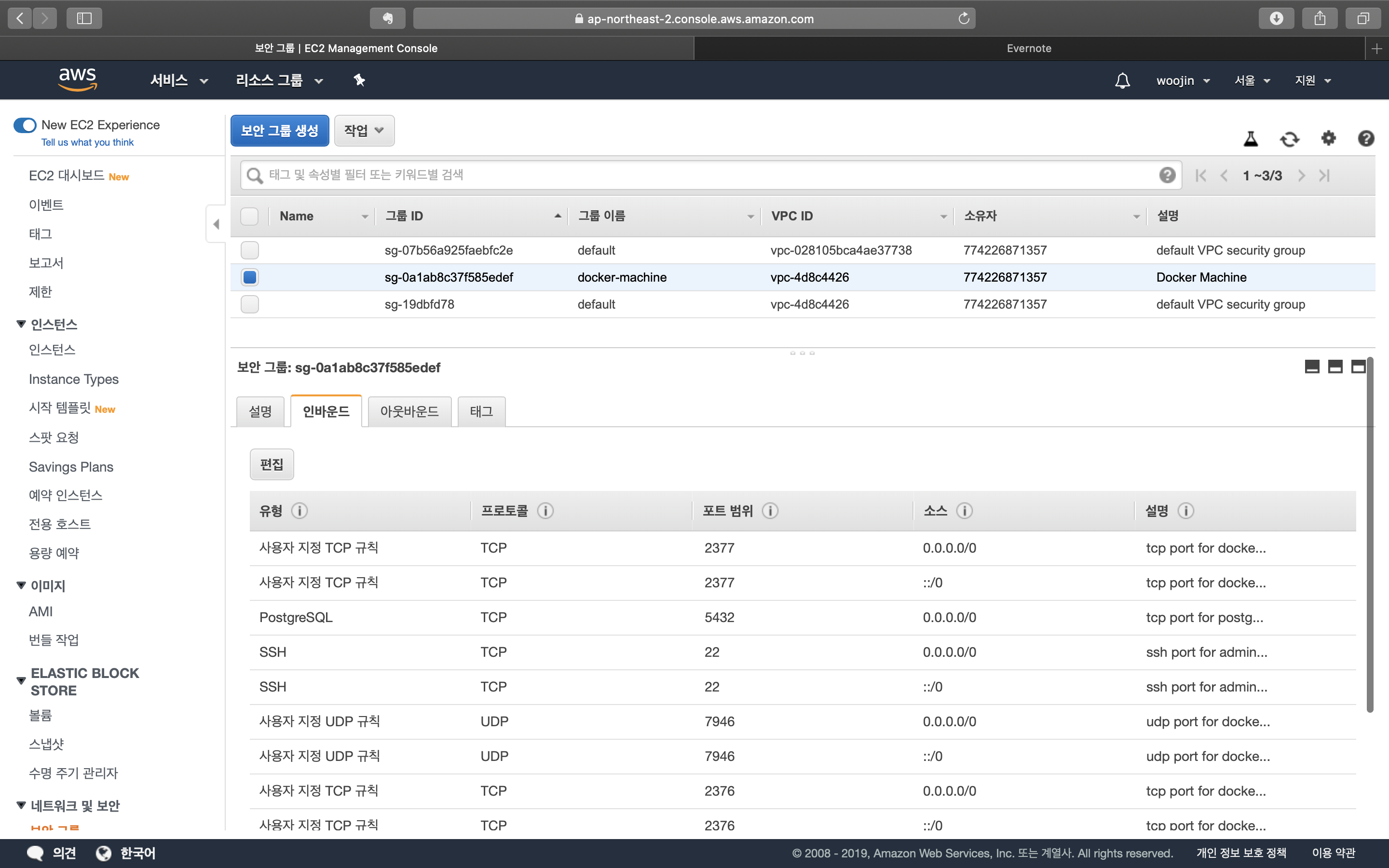
Task: Switch to the 태그 details tab
Action: 481,412
